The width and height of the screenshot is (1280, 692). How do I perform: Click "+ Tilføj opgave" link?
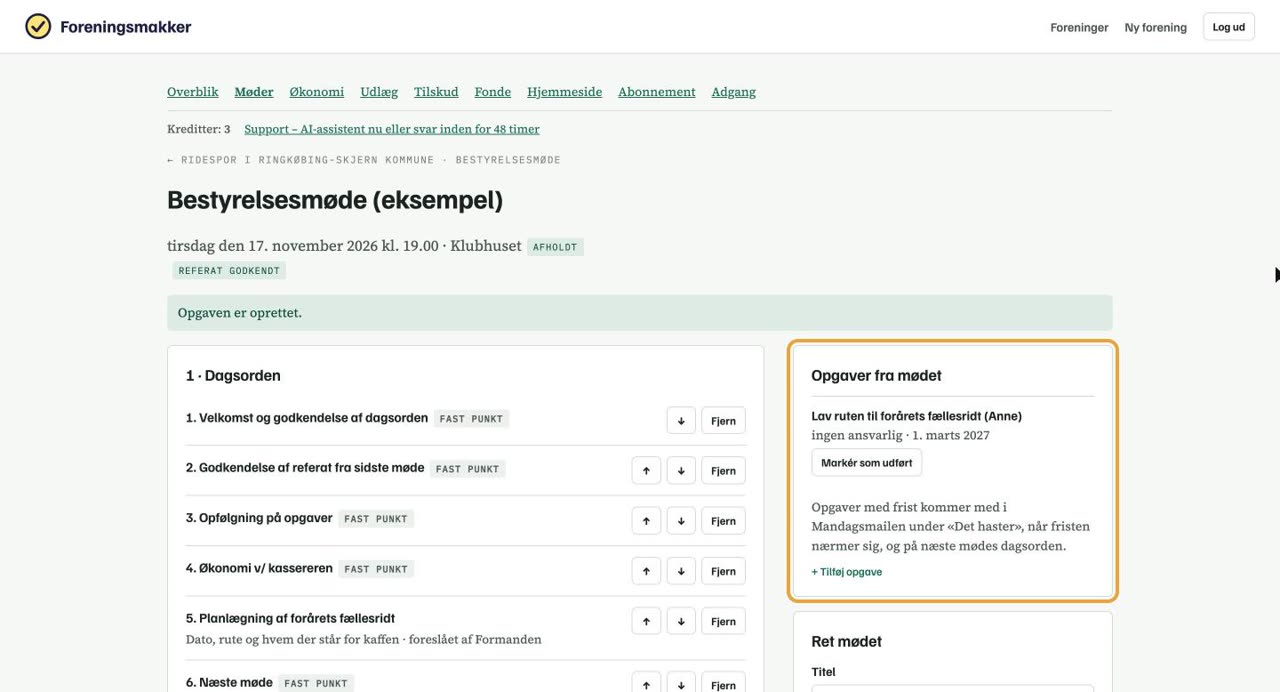click(847, 572)
